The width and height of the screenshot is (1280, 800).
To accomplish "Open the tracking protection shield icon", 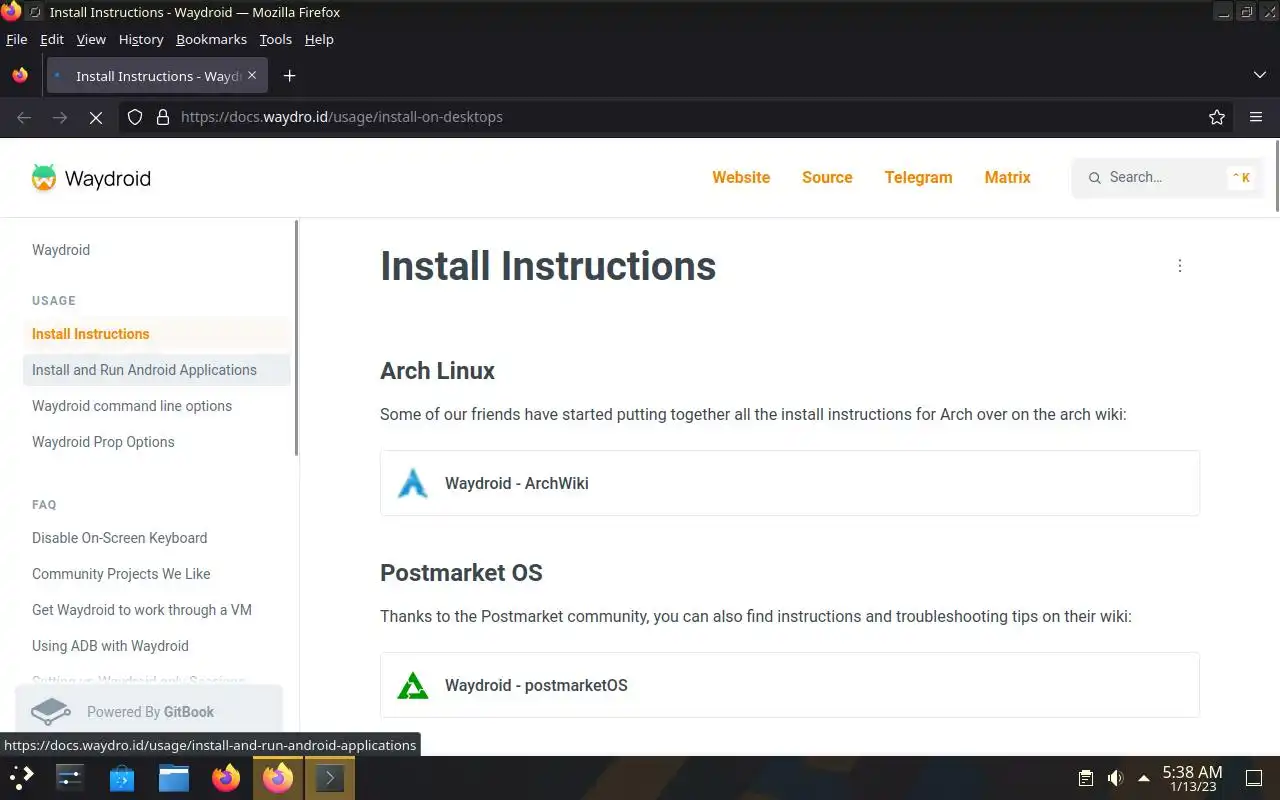I will click(135, 117).
